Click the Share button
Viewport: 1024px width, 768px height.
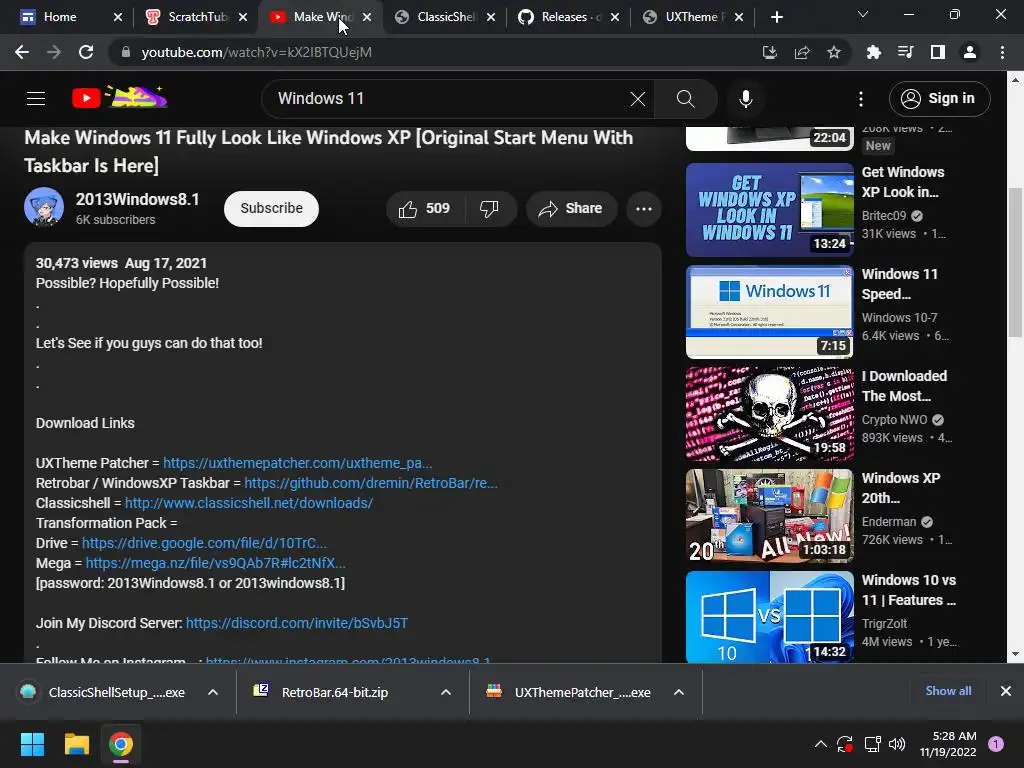point(571,208)
